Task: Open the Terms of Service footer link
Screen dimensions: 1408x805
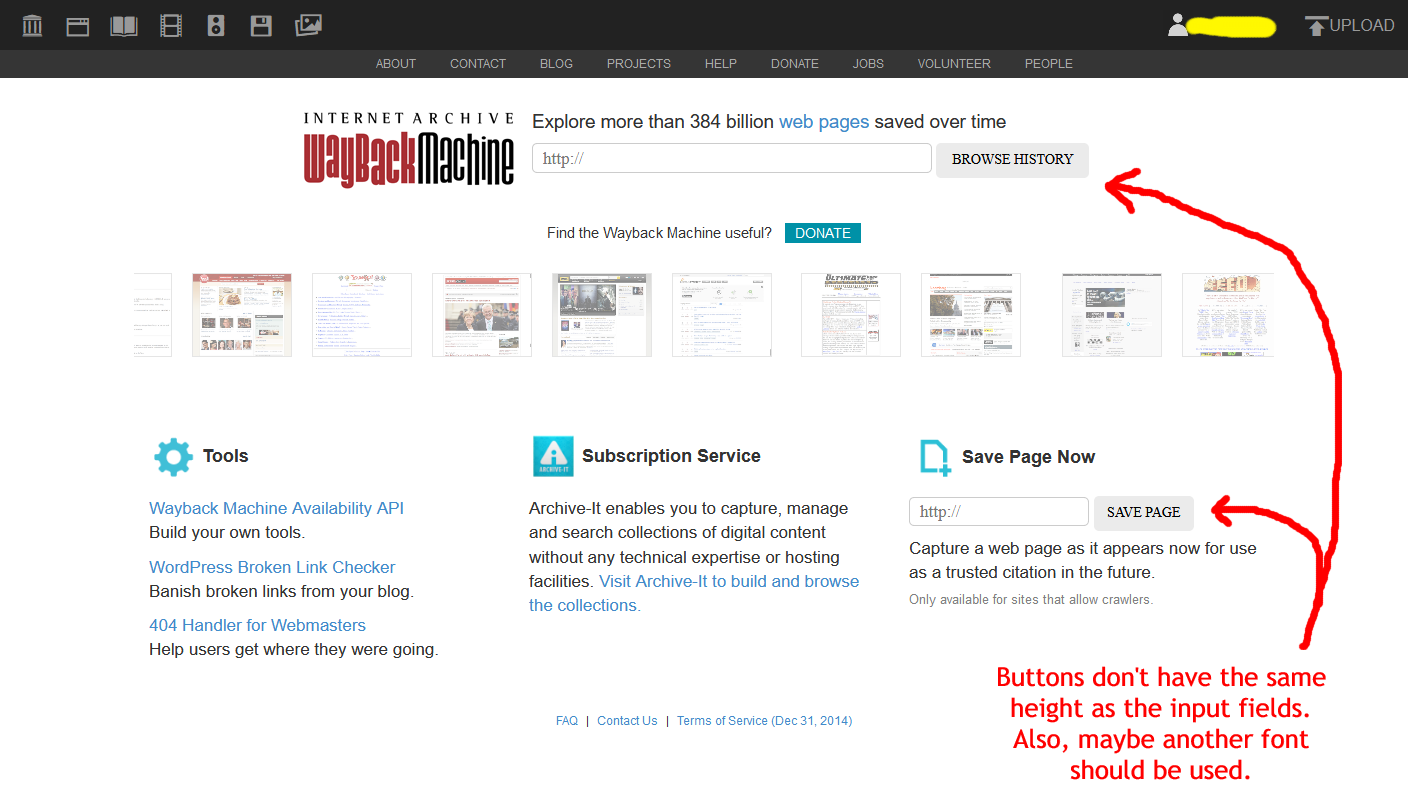Action: tap(764, 721)
